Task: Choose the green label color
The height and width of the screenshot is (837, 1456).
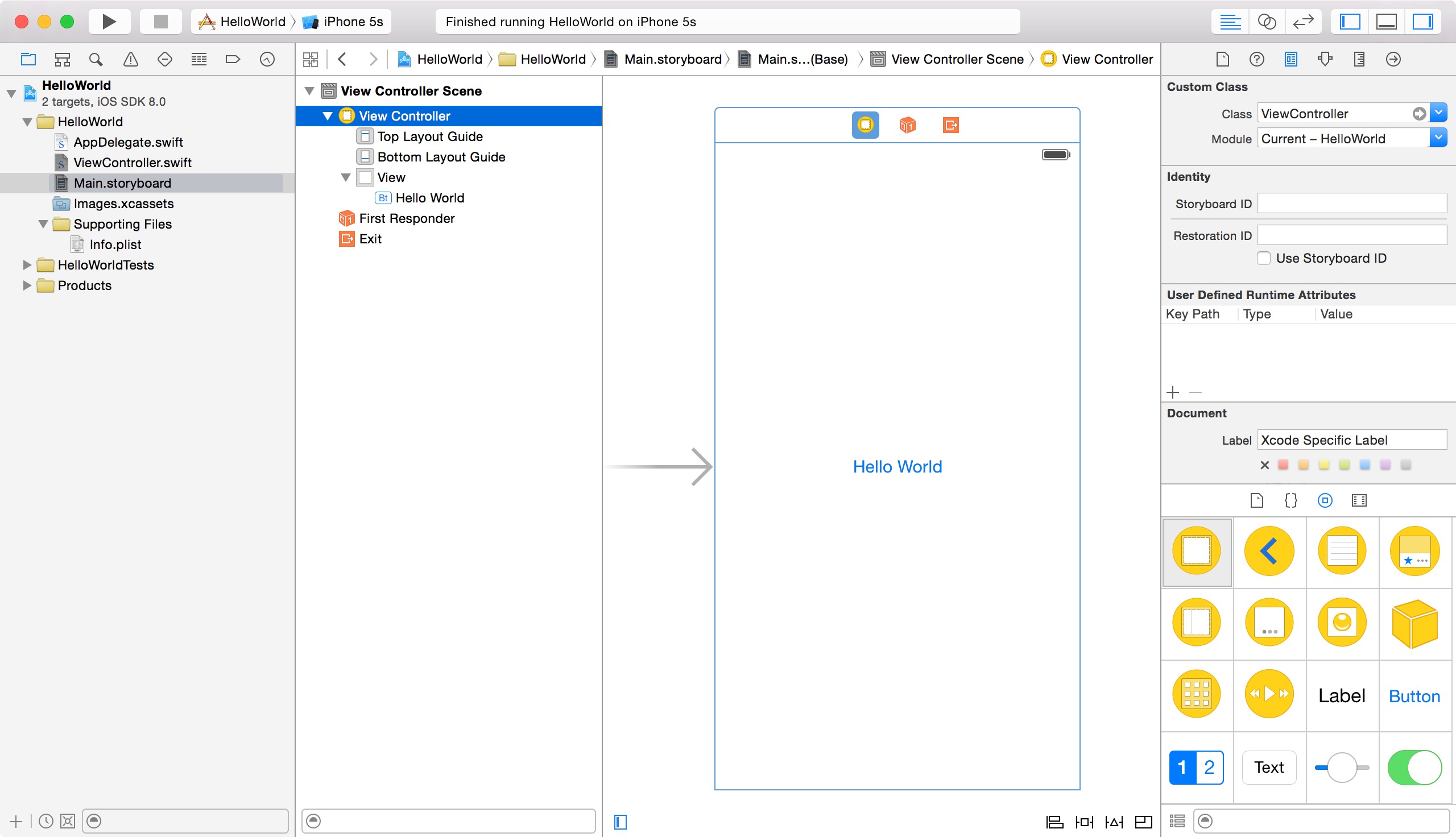Action: 1344,465
